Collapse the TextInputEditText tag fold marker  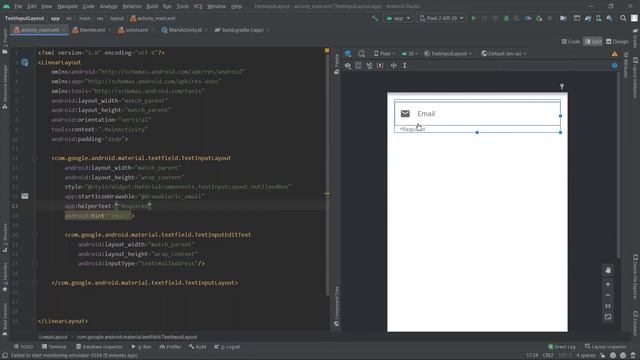pyautogui.click(x=36, y=235)
